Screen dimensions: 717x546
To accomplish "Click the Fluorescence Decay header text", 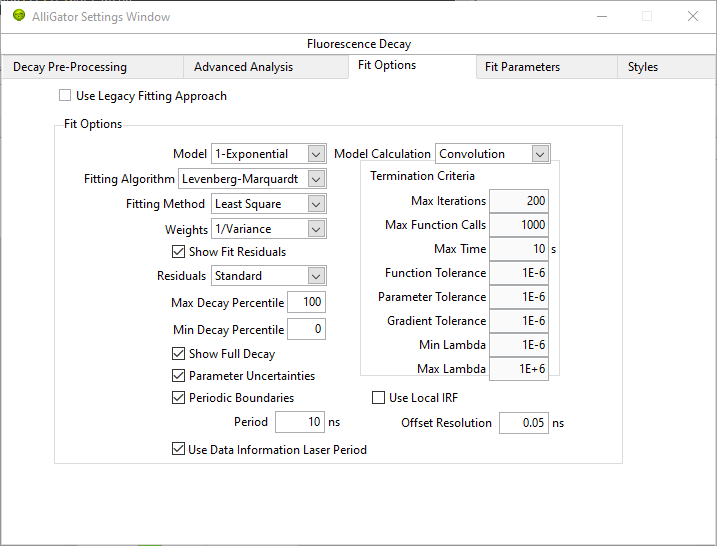I will [359, 44].
